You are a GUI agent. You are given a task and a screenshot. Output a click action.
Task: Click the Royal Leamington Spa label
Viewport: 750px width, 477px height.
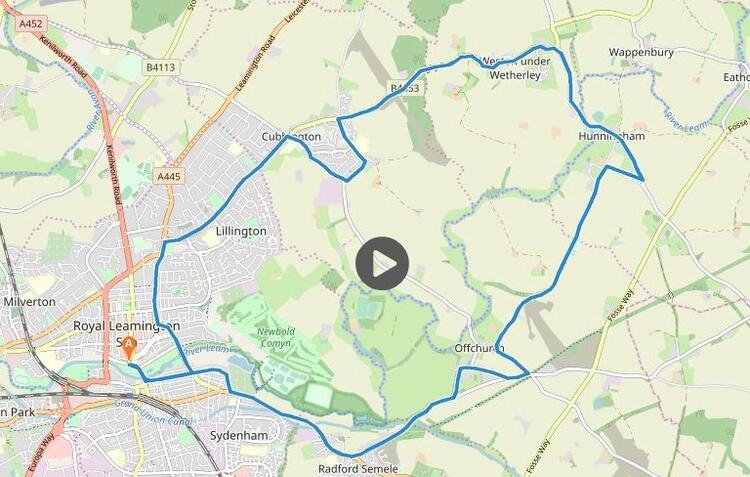click(x=126, y=333)
